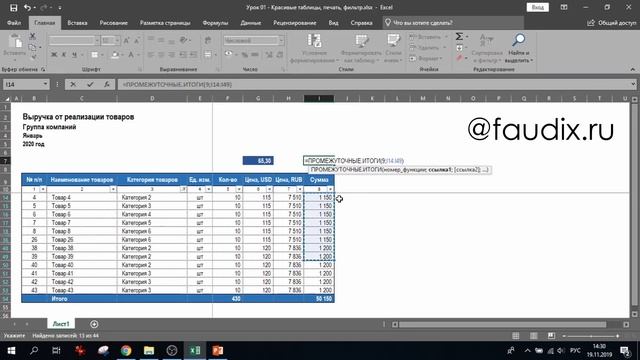Add a new sheet with plus
This screenshot has width=640, height=360.
click(94, 324)
